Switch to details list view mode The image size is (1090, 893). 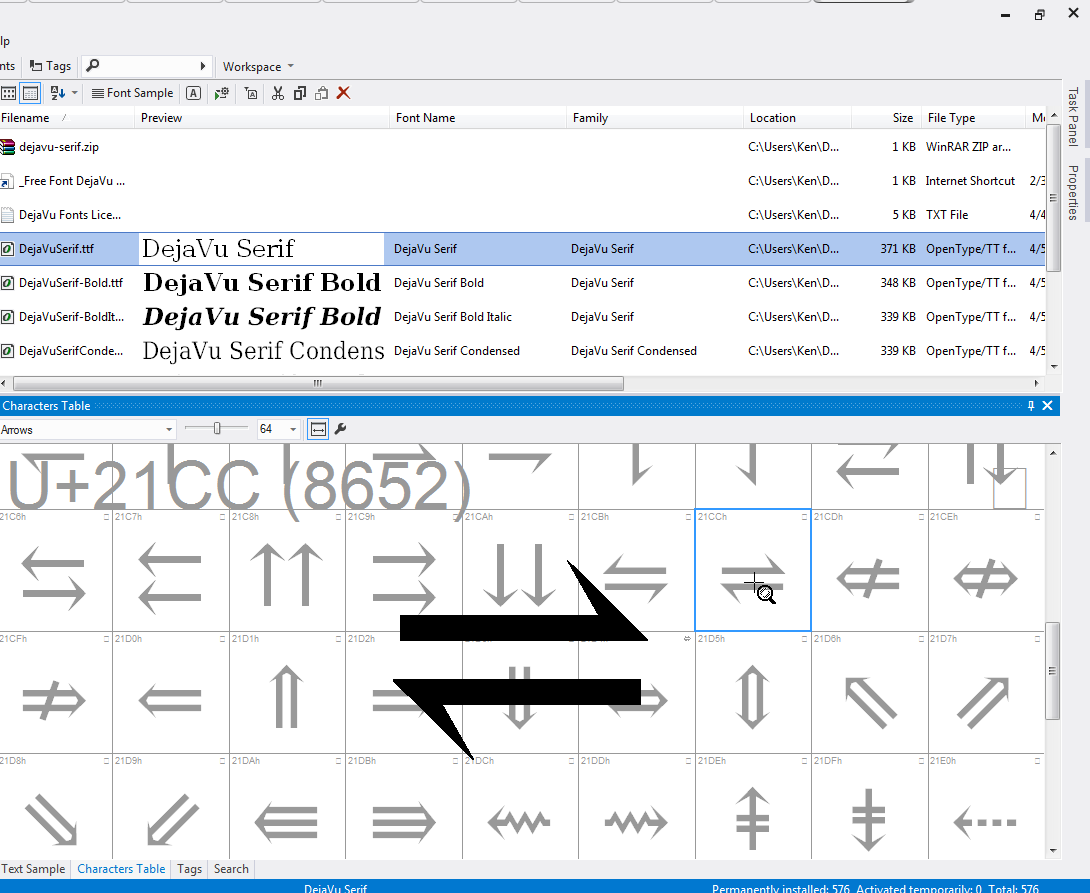30,93
